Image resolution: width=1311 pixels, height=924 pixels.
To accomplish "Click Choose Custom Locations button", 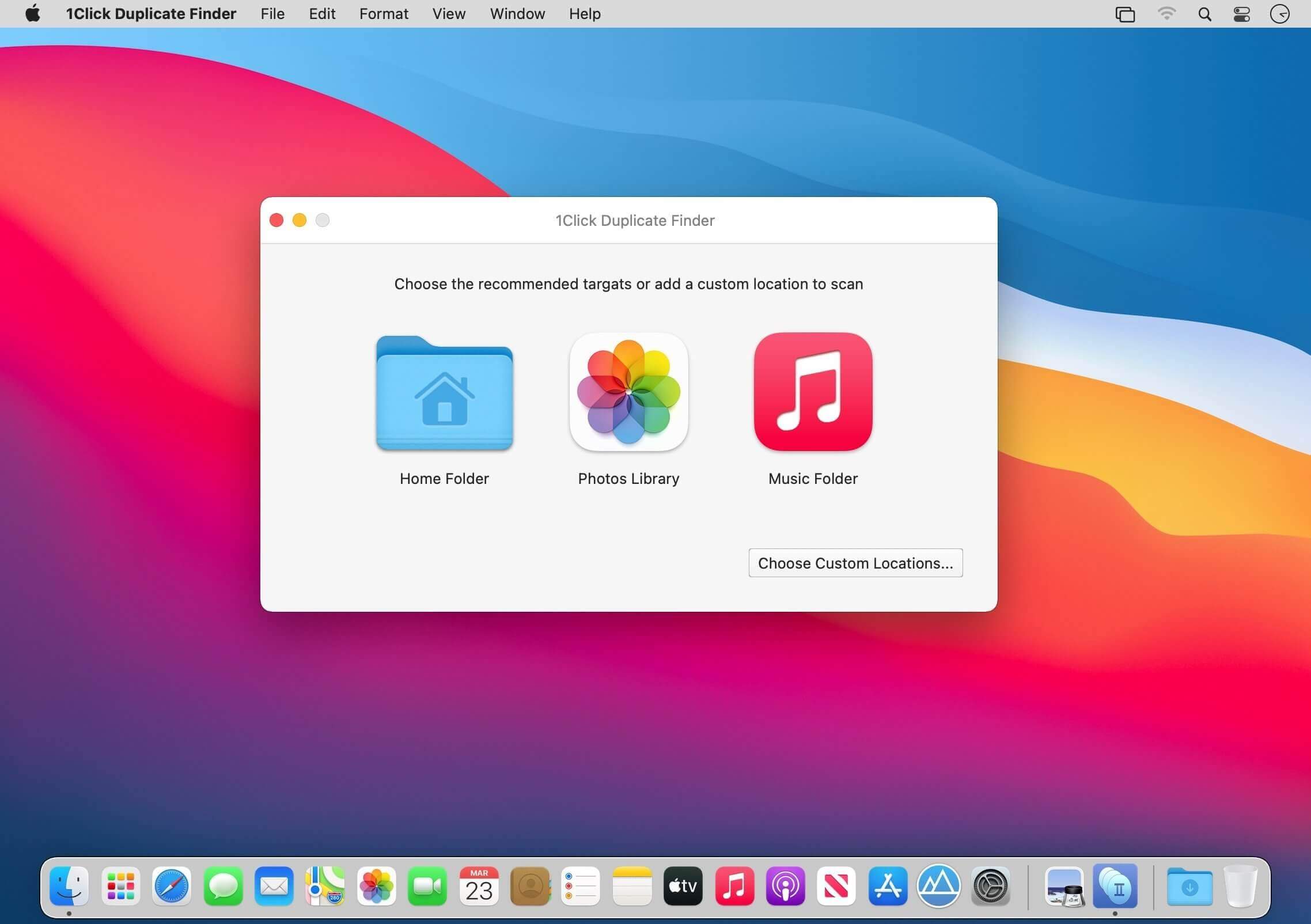I will pos(855,563).
